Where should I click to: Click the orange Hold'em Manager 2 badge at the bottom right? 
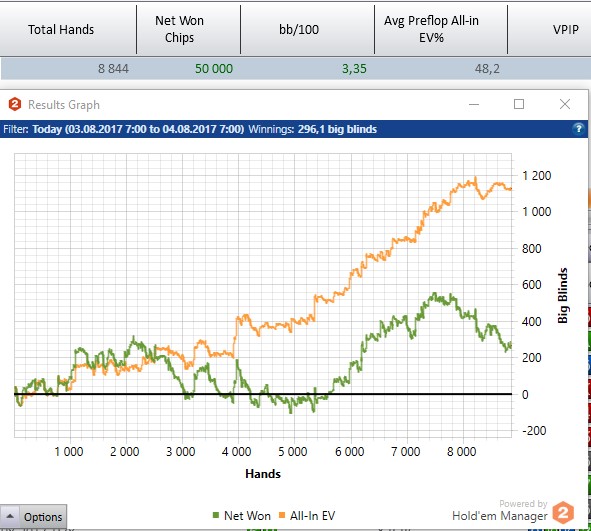point(563,513)
